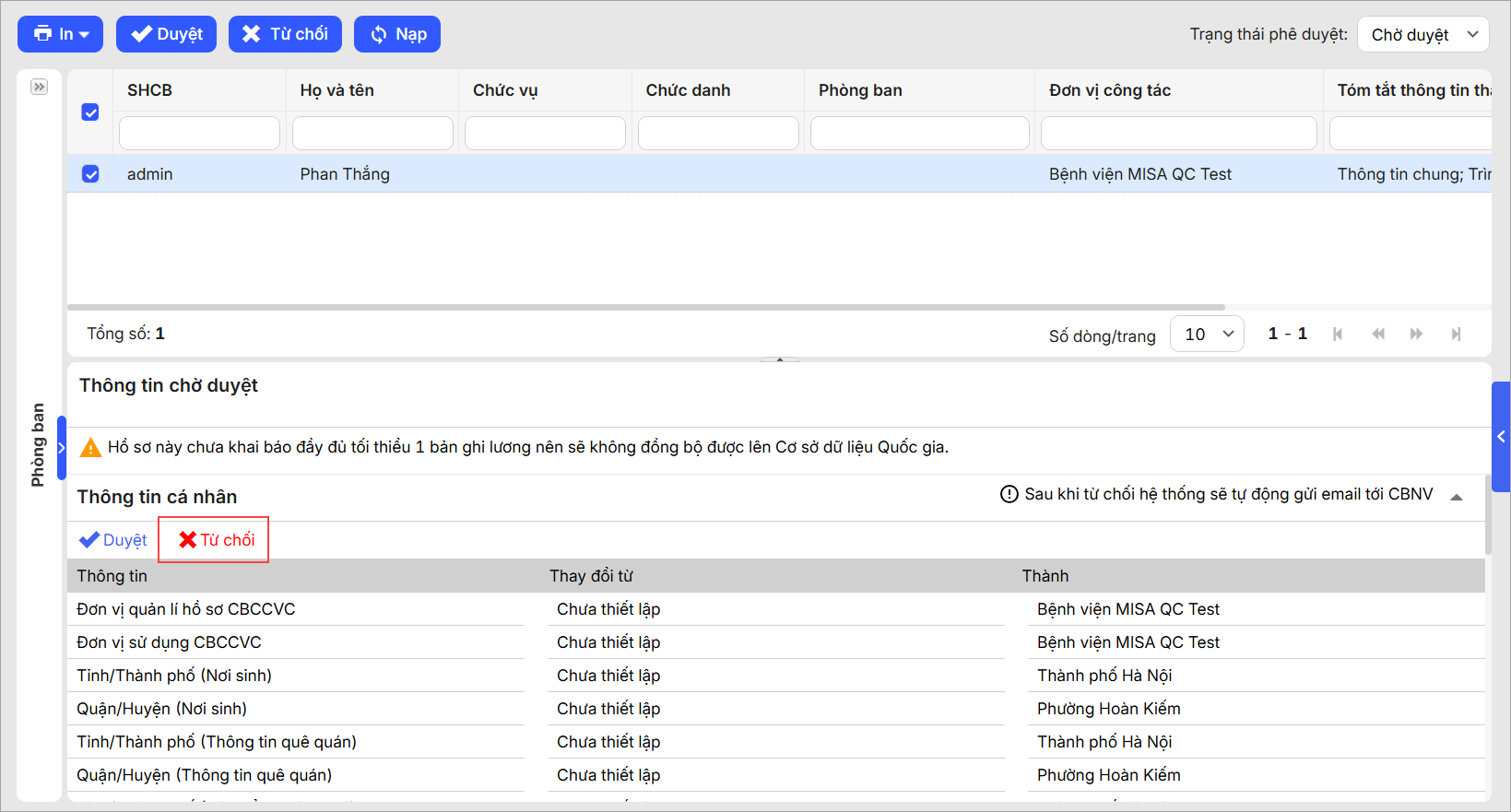Toggle the select-all checkbox in table header
Screen dimensions: 1511x812
coord(90,112)
